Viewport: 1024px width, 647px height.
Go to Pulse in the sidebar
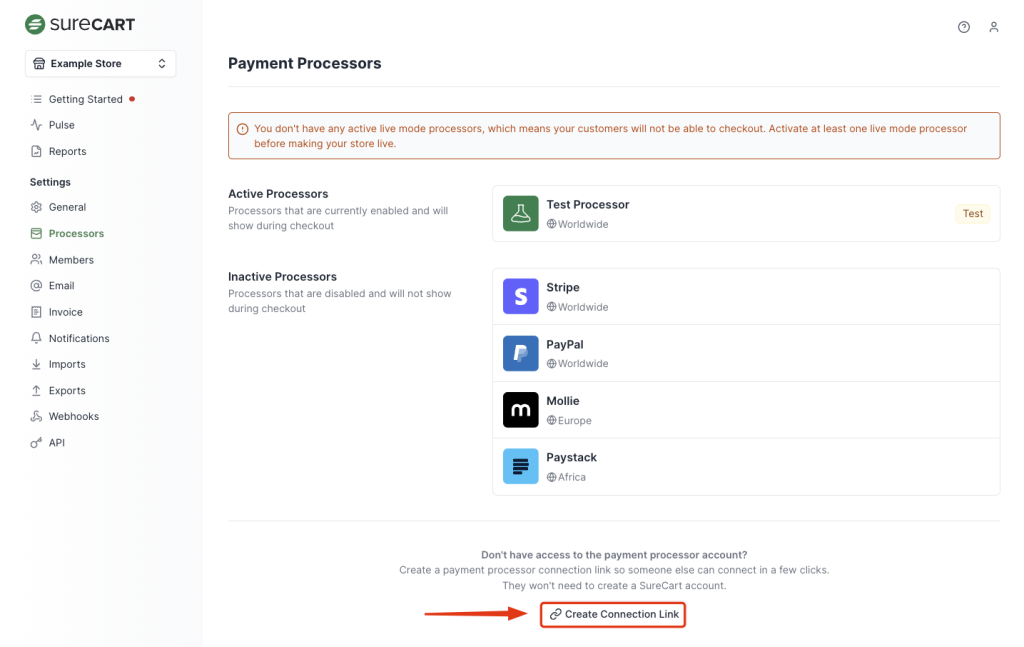[61, 125]
